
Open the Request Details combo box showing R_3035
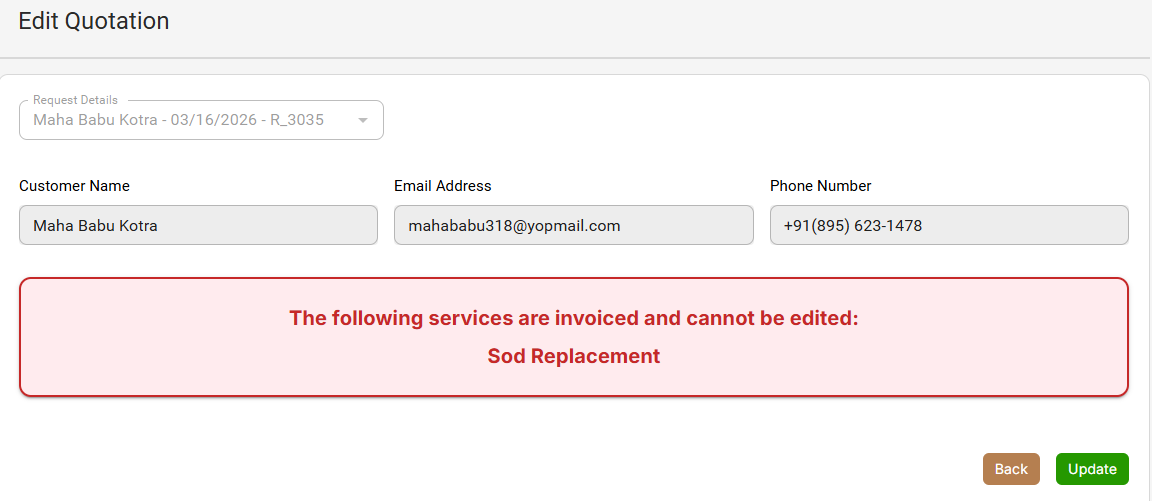190,120
